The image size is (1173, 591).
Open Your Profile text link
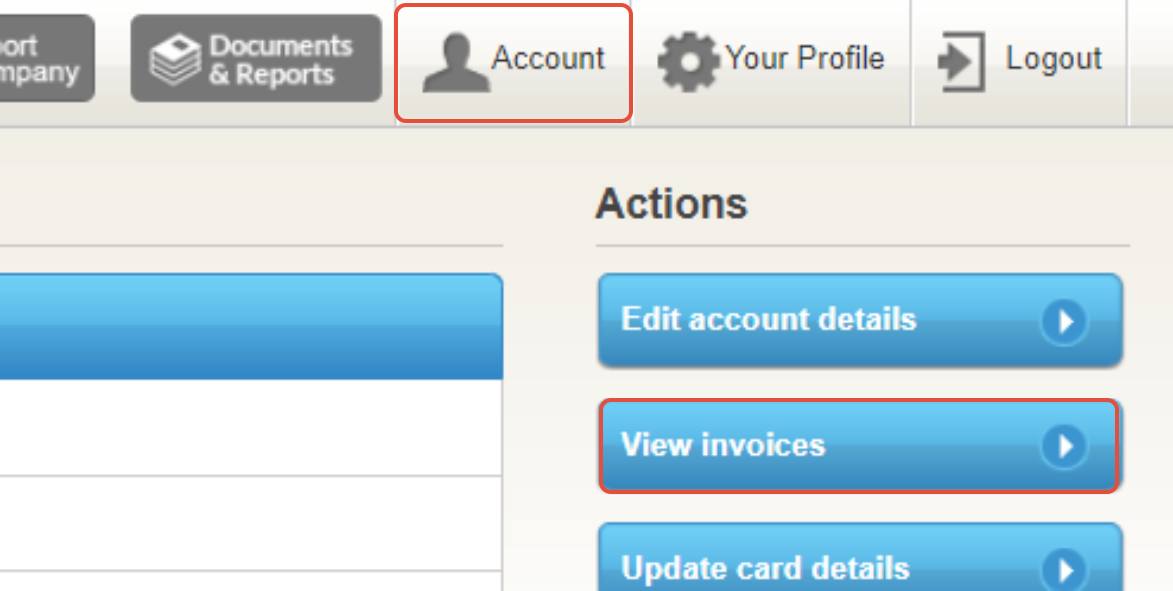[804, 58]
